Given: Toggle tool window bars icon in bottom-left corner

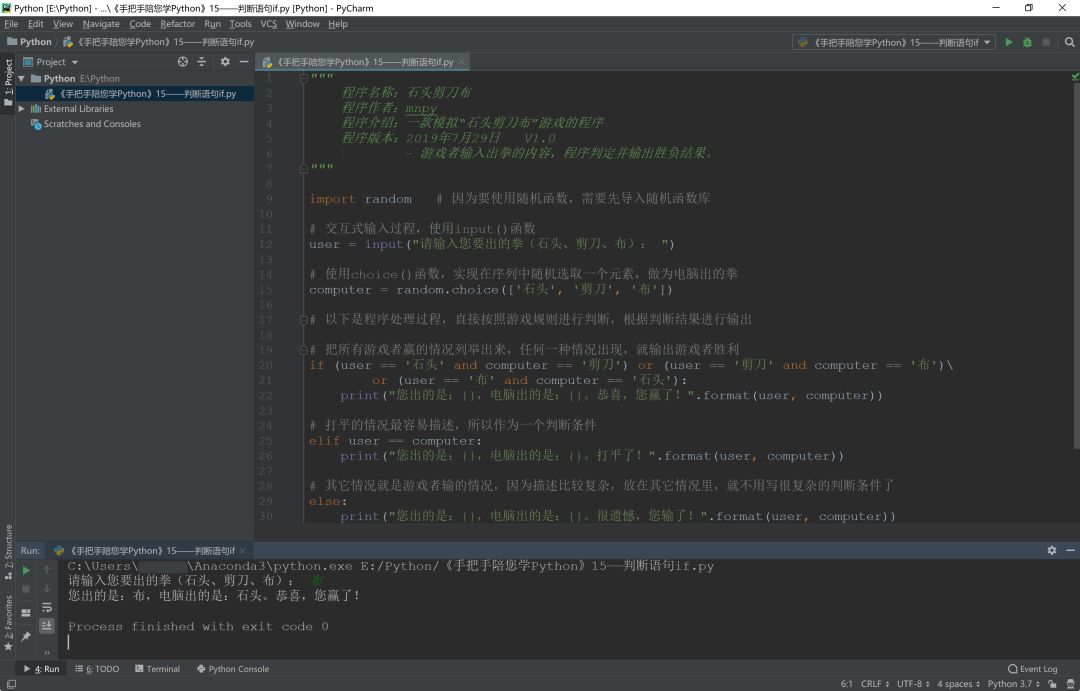Looking at the screenshot, I should tap(11, 683).
